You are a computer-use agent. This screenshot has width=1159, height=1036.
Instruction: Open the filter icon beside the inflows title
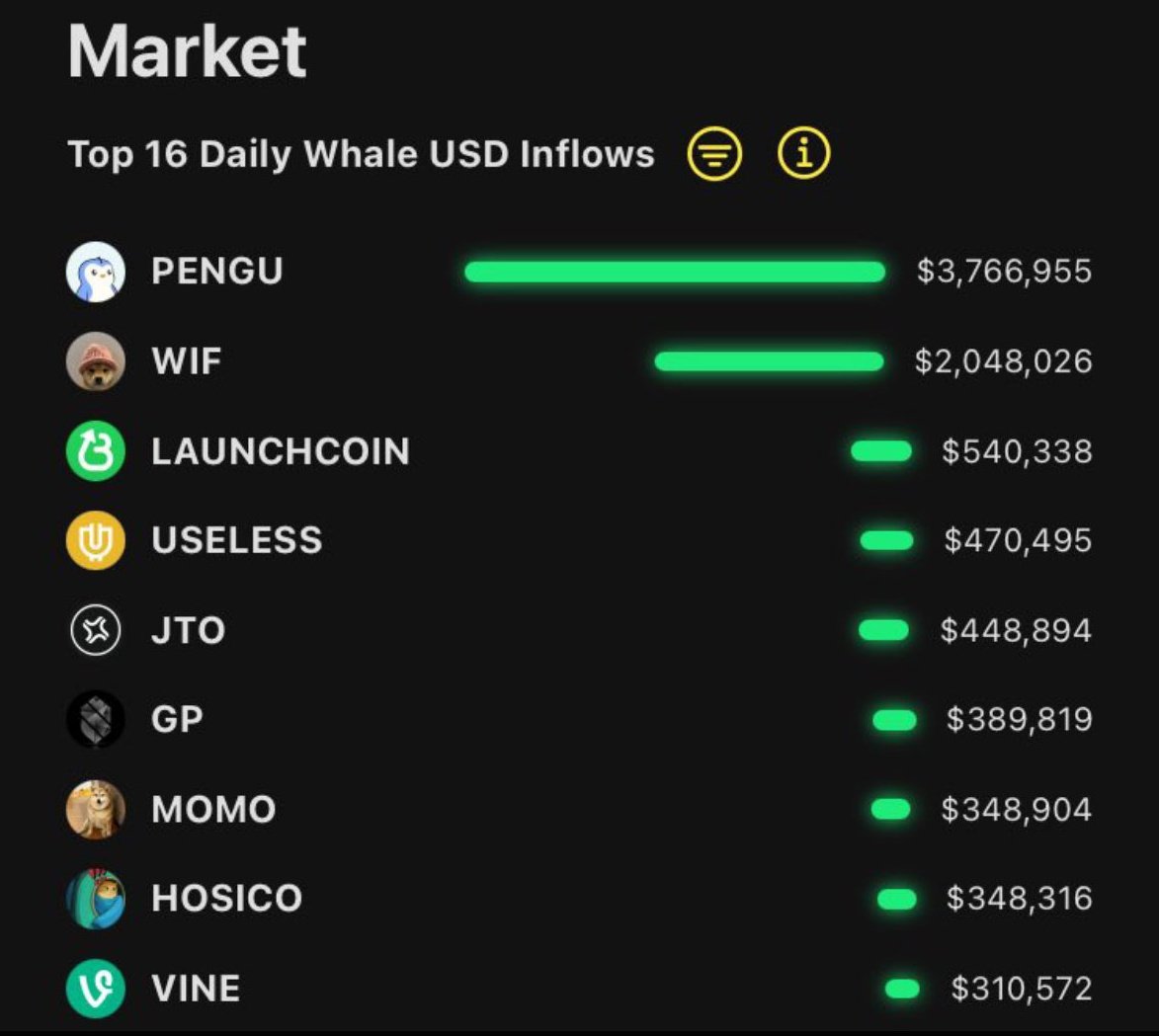(x=714, y=154)
